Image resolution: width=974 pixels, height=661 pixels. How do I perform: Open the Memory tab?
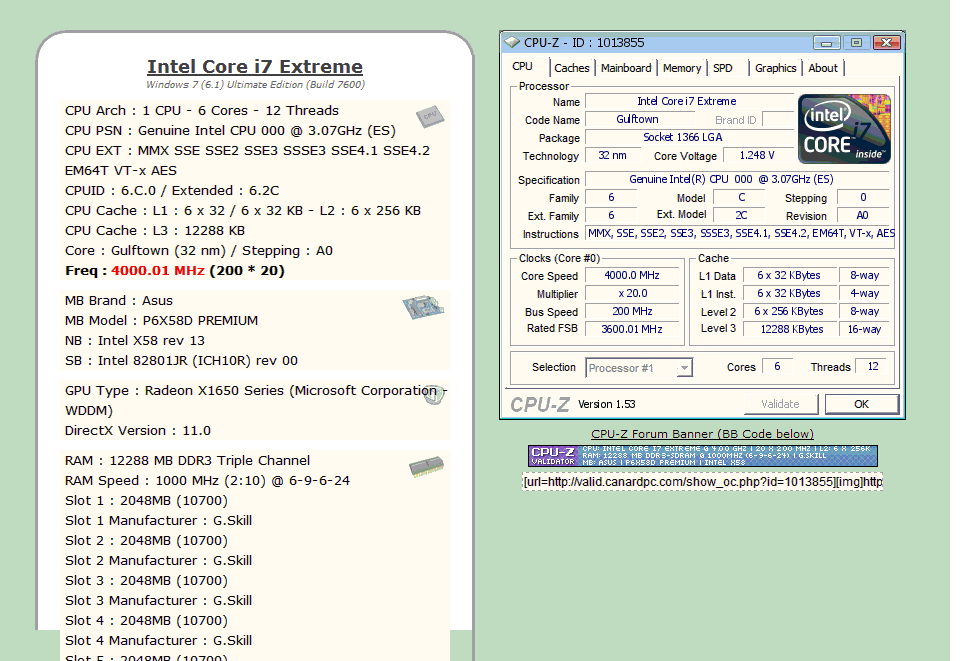click(681, 68)
